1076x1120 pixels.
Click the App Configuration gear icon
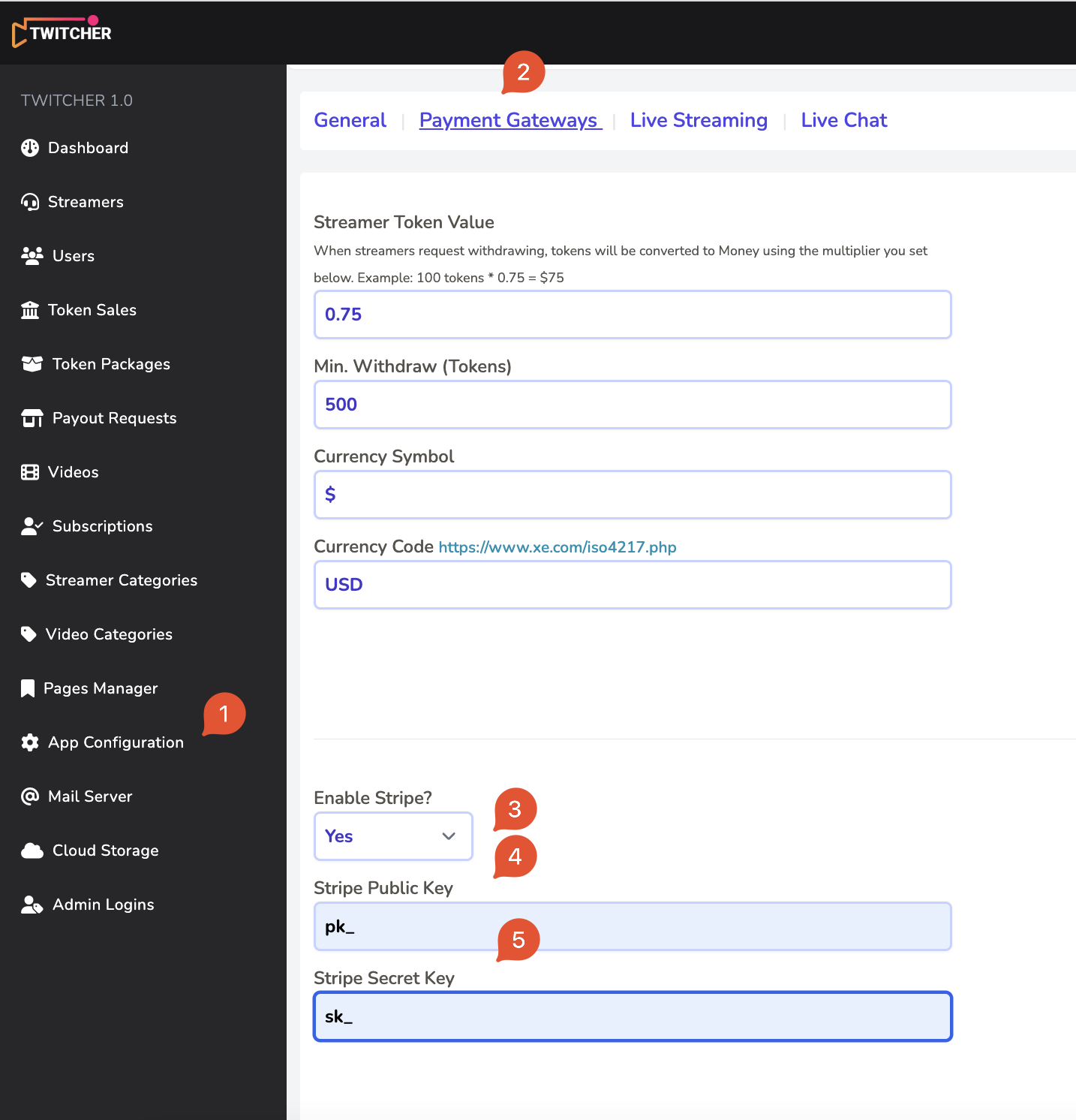[x=30, y=742]
